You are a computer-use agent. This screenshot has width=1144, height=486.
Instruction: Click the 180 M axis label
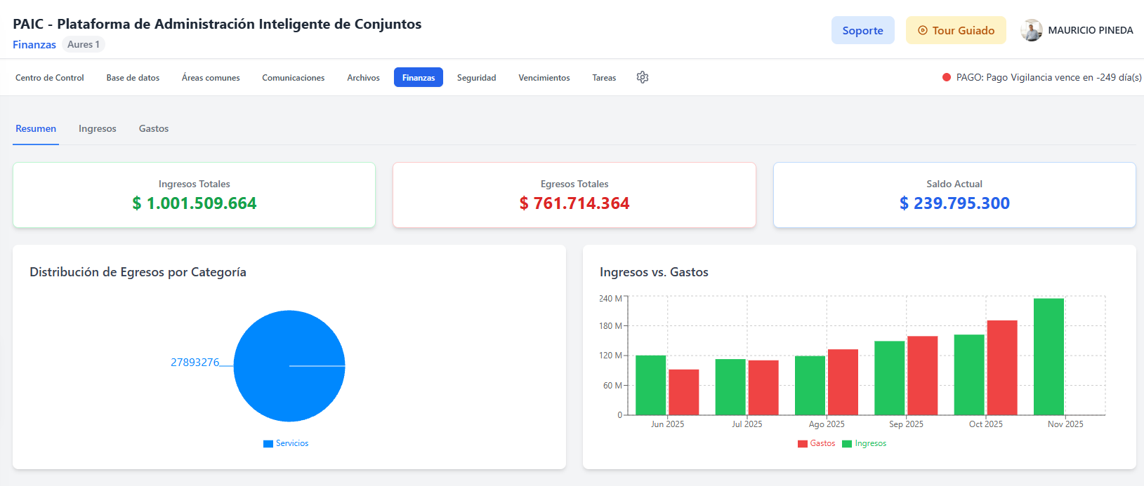pyautogui.click(x=611, y=325)
